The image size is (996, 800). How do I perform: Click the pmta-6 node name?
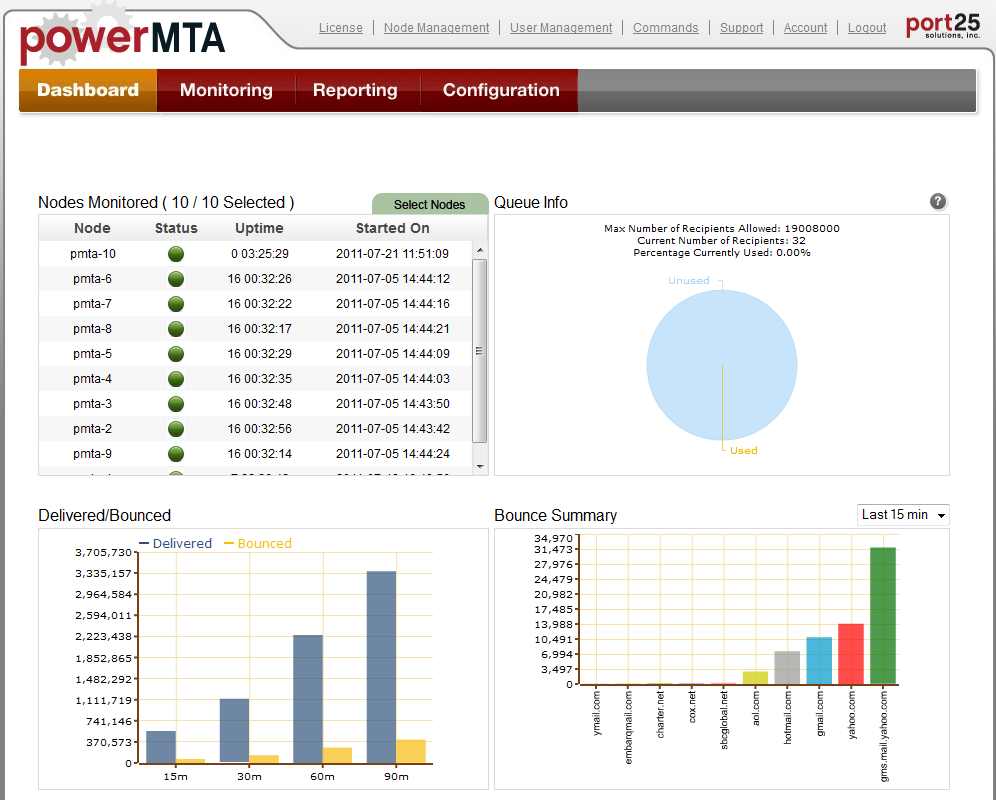(x=92, y=279)
